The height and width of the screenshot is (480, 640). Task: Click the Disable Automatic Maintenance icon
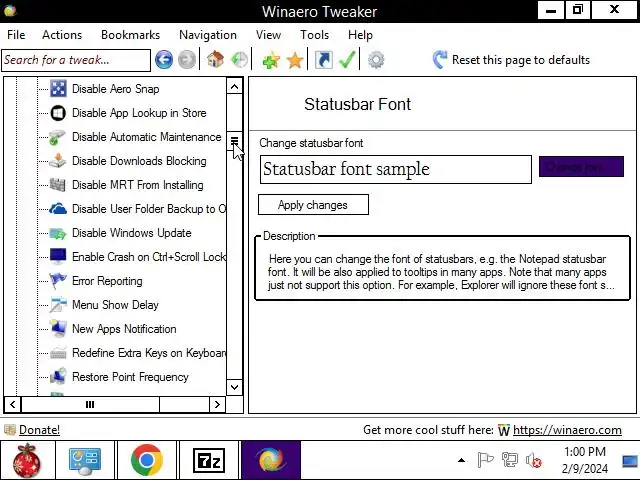[57, 137]
